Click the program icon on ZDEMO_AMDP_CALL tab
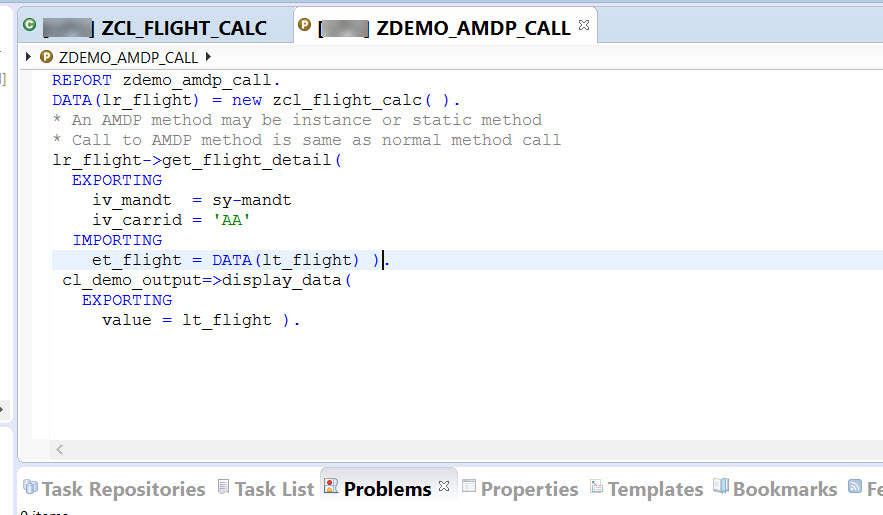Viewport: 883px width, 515px height. pyautogui.click(x=304, y=25)
